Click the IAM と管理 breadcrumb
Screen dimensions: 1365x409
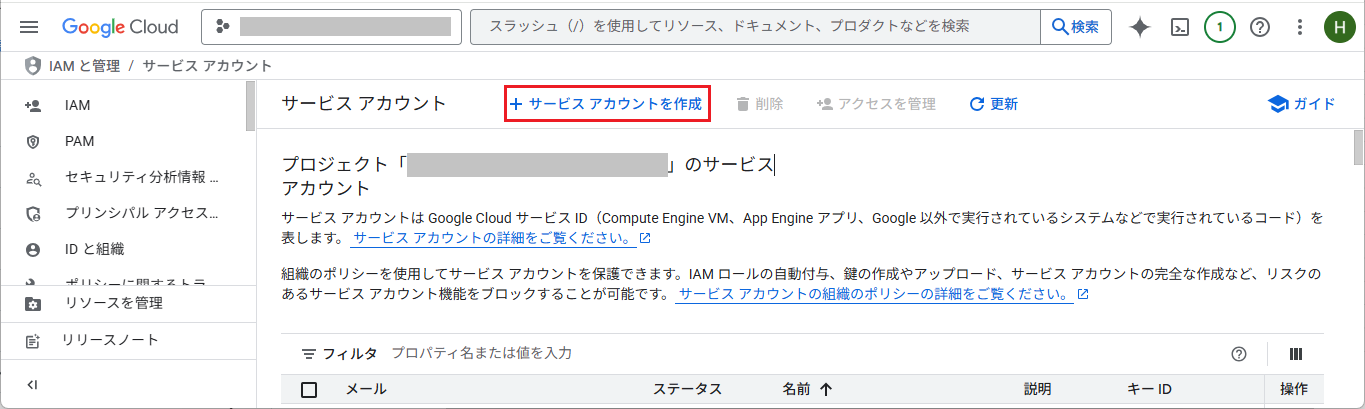point(84,66)
